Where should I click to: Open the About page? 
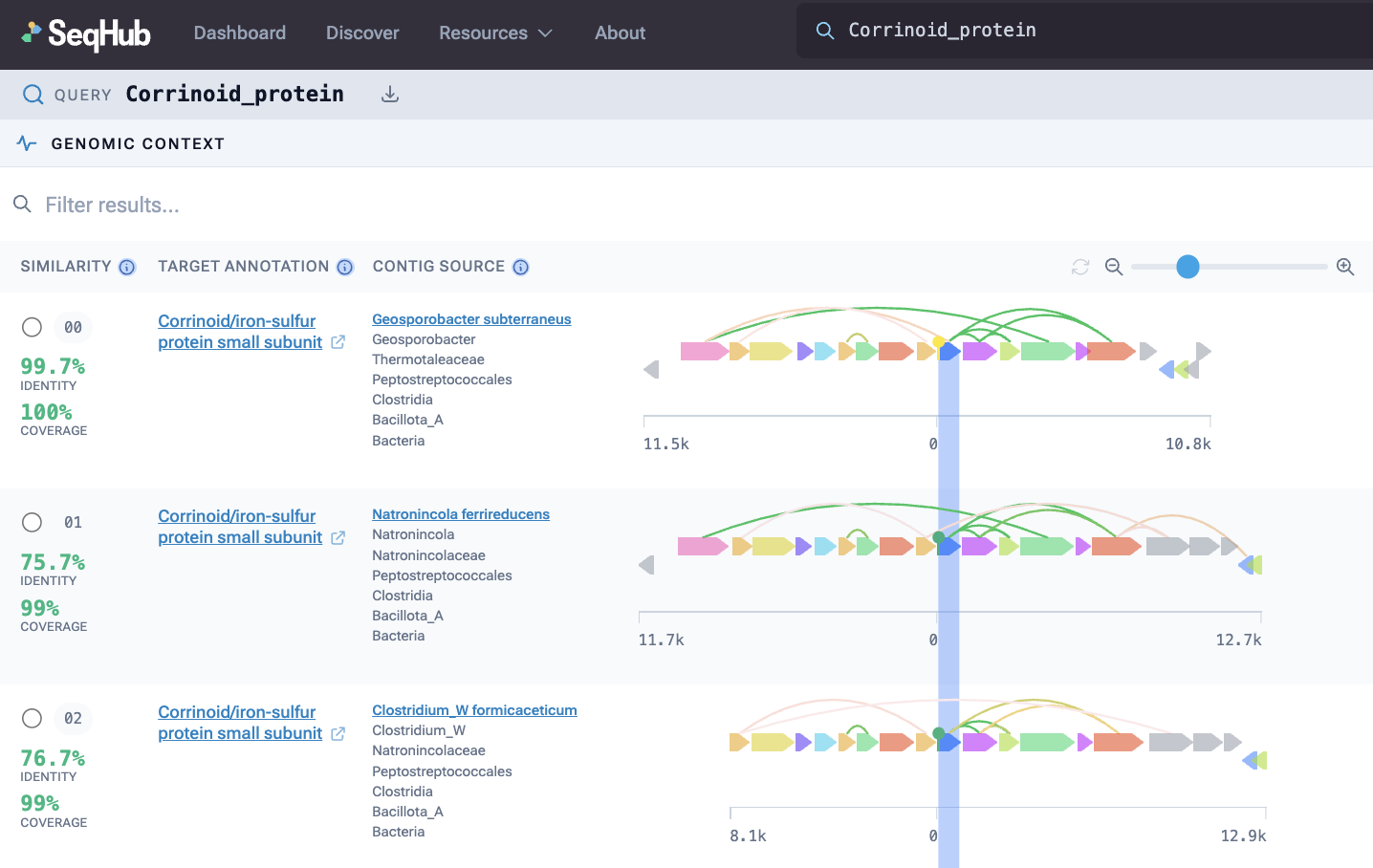[620, 33]
